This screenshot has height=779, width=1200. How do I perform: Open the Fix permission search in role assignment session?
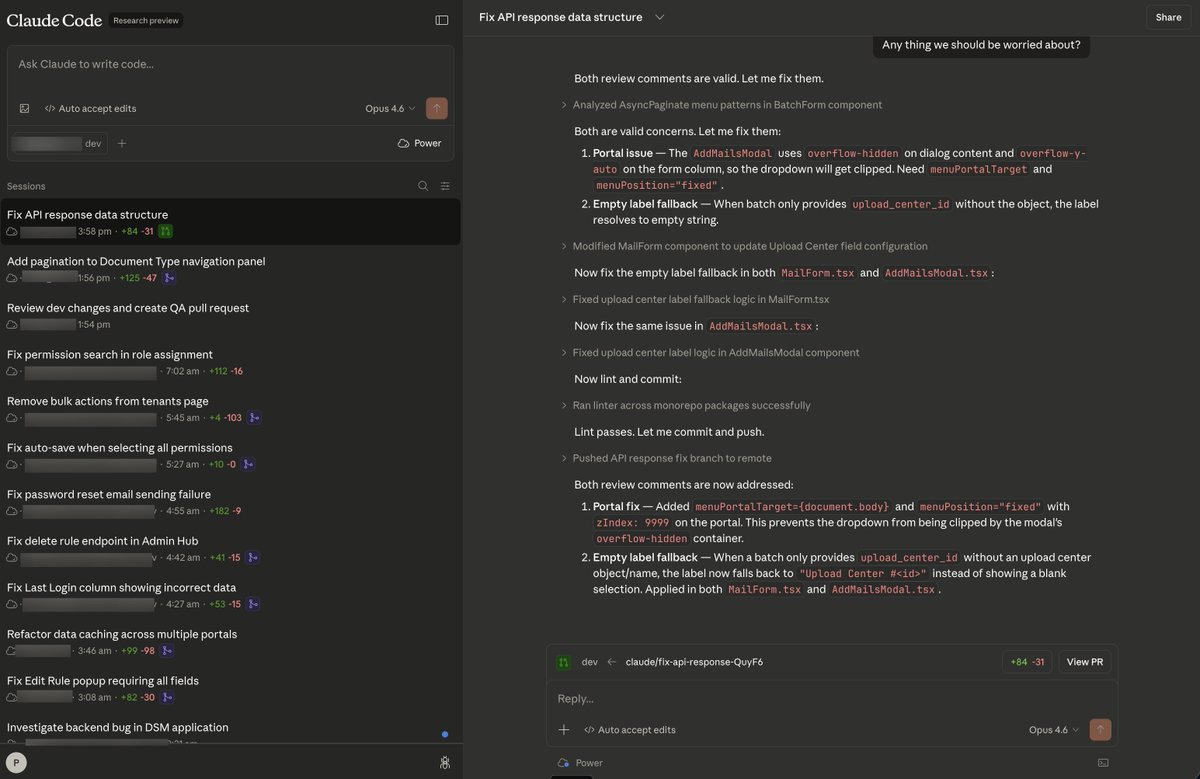point(231,362)
